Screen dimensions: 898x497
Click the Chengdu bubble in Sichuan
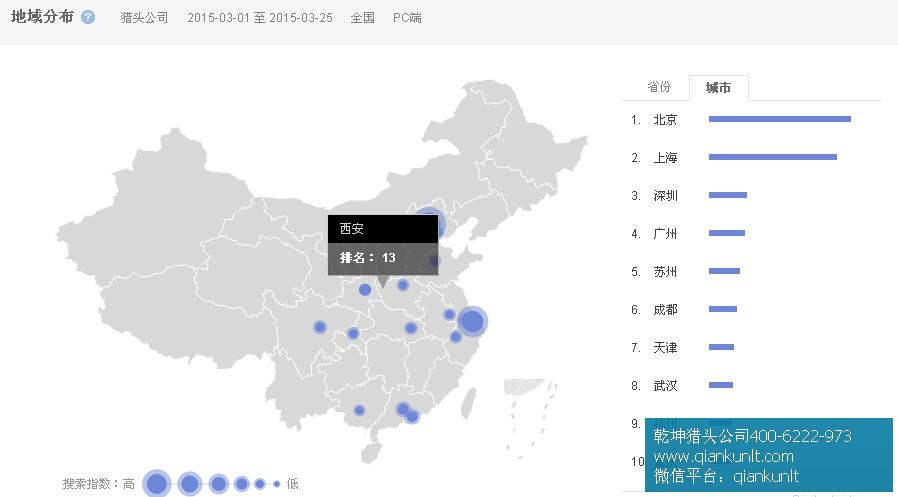point(320,327)
